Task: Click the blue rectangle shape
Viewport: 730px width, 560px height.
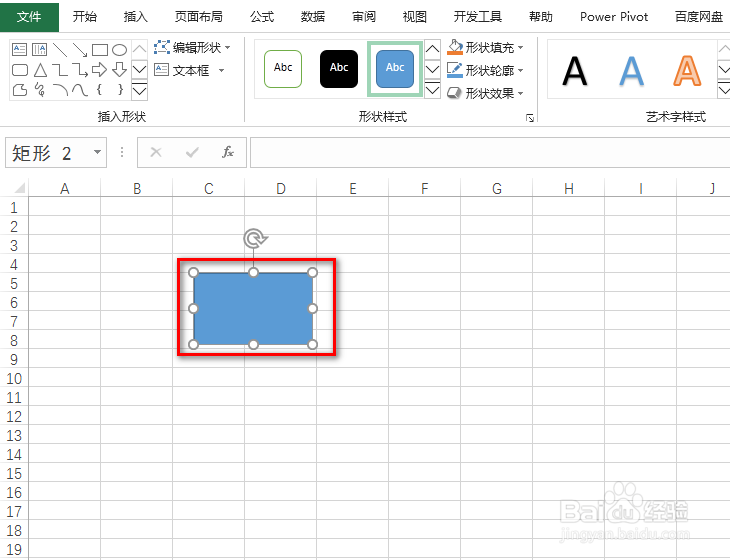Action: [253, 309]
